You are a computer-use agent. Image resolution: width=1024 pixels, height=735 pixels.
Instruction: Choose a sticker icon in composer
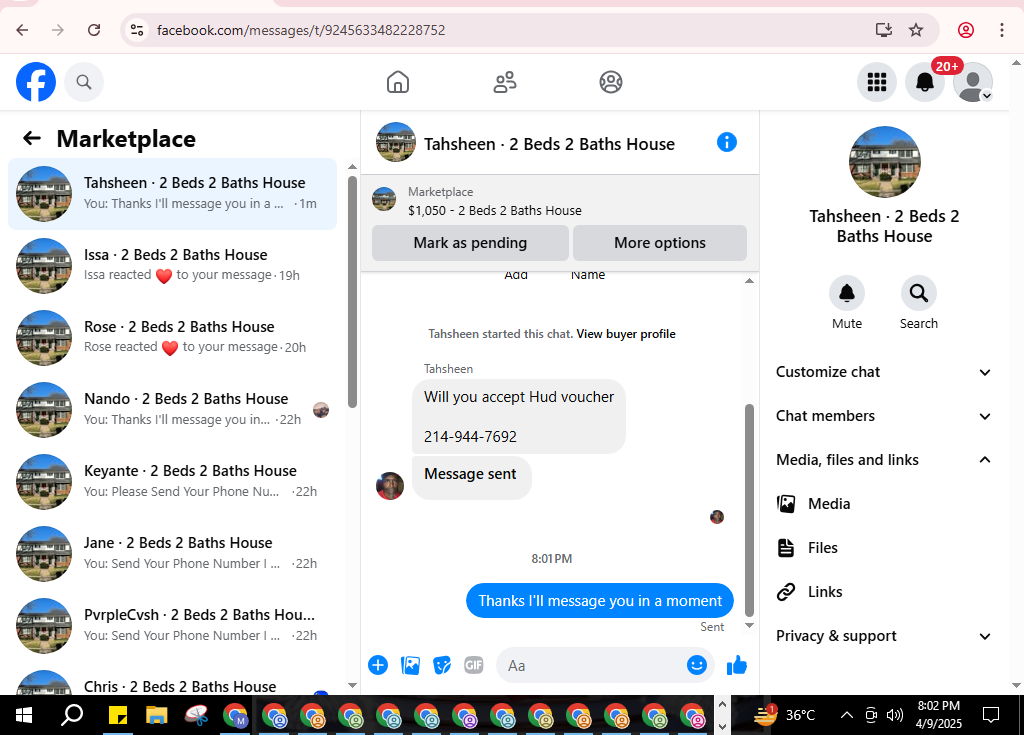(442, 665)
